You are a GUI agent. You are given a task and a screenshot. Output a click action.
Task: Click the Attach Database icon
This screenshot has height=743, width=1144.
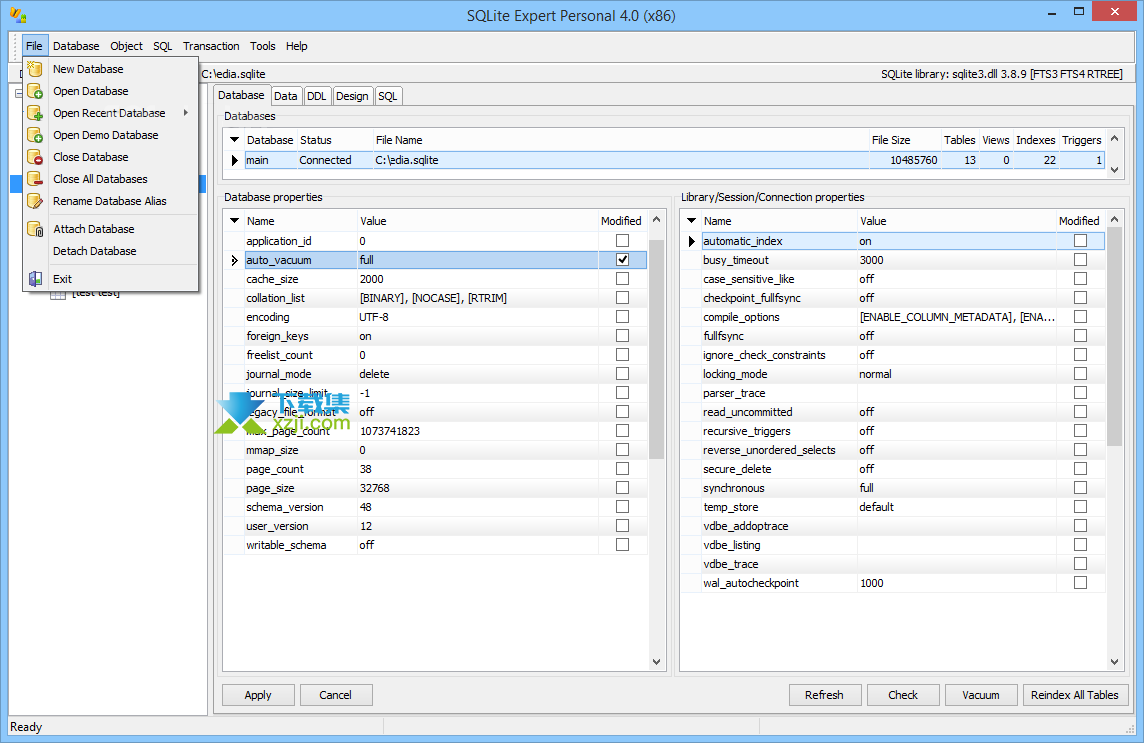[34, 229]
